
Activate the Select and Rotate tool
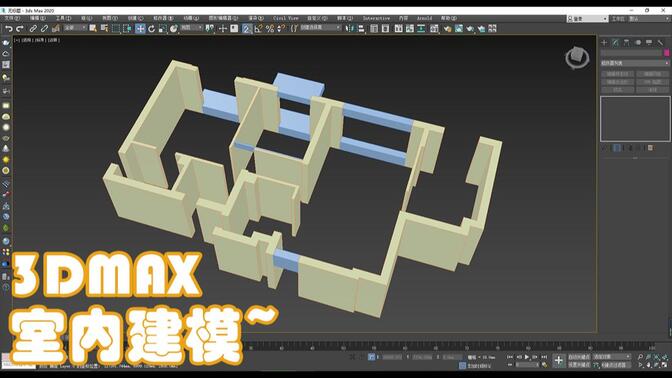151,29
